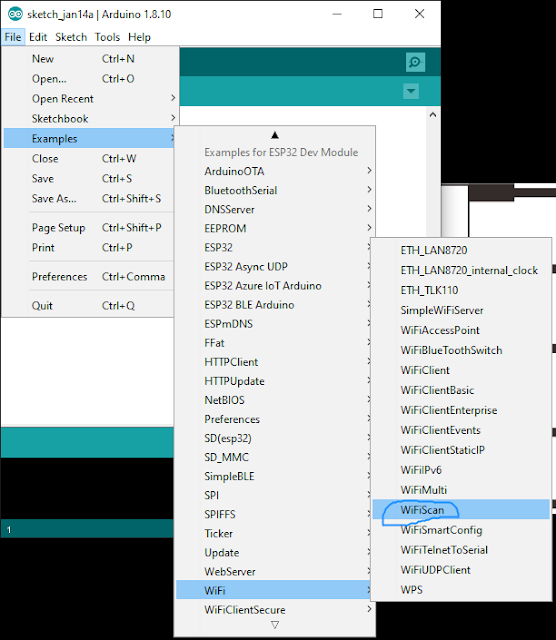
Task: Open the ETH_TLK110 example
Action: pos(461,290)
